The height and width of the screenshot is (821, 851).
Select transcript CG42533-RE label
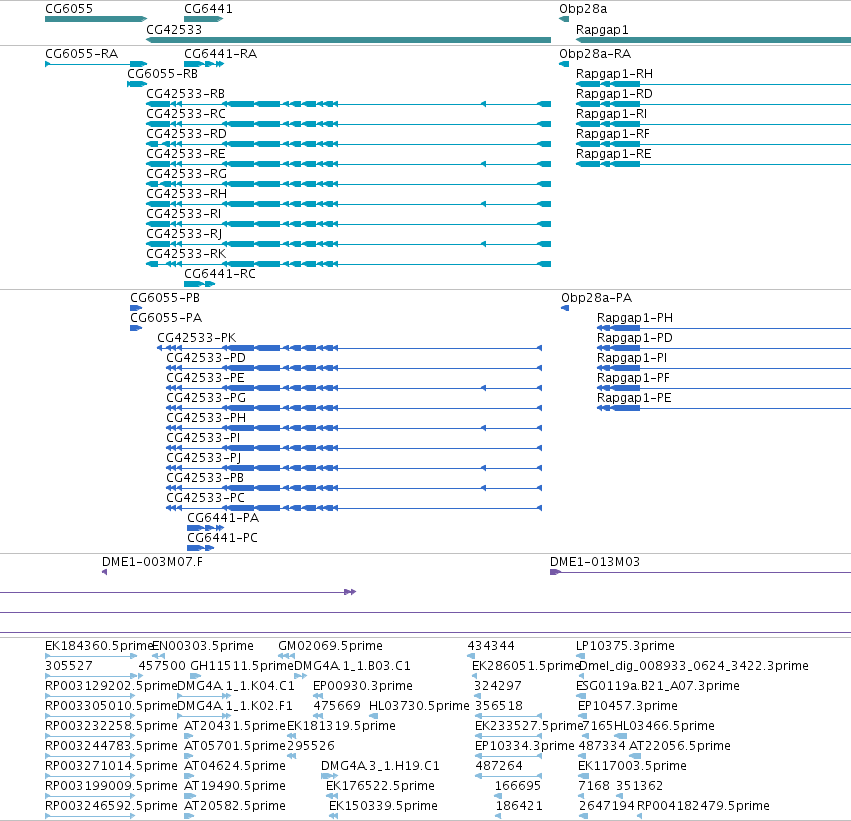[x=186, y=154]
